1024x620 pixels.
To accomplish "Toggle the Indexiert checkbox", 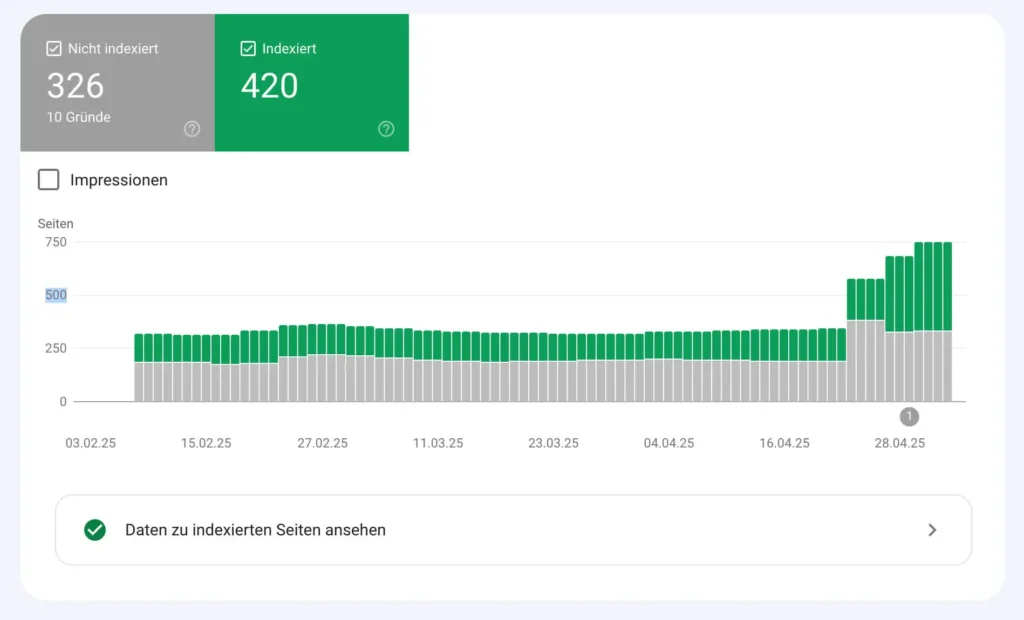I will [x=248, y=48].
